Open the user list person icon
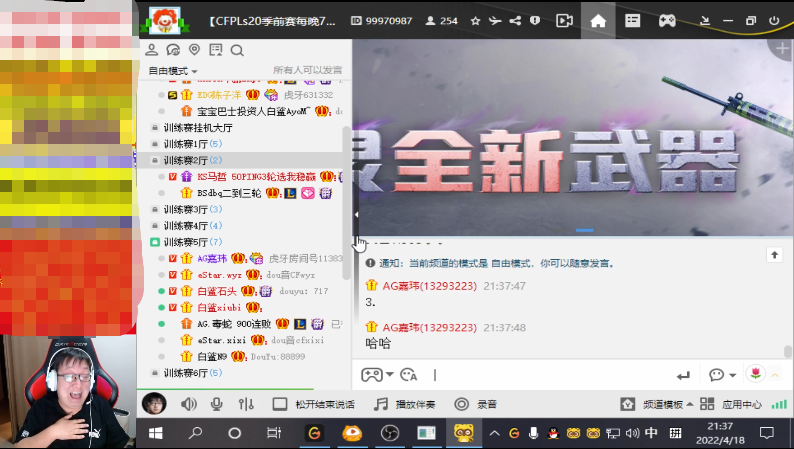The image size is (794, 449). coord(151,50)
